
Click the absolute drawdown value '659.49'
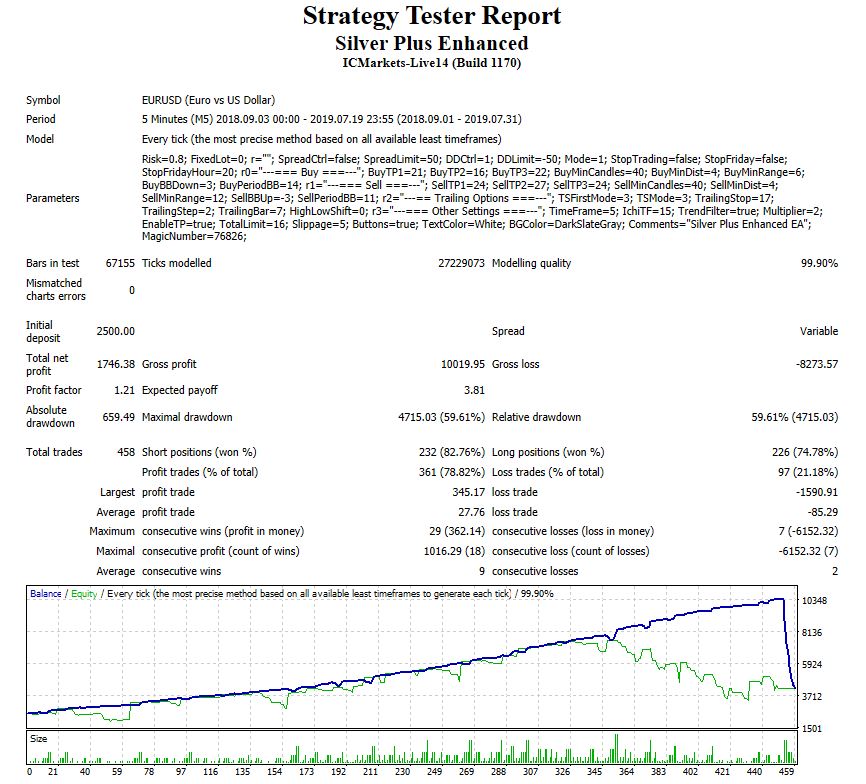[118, 417]
